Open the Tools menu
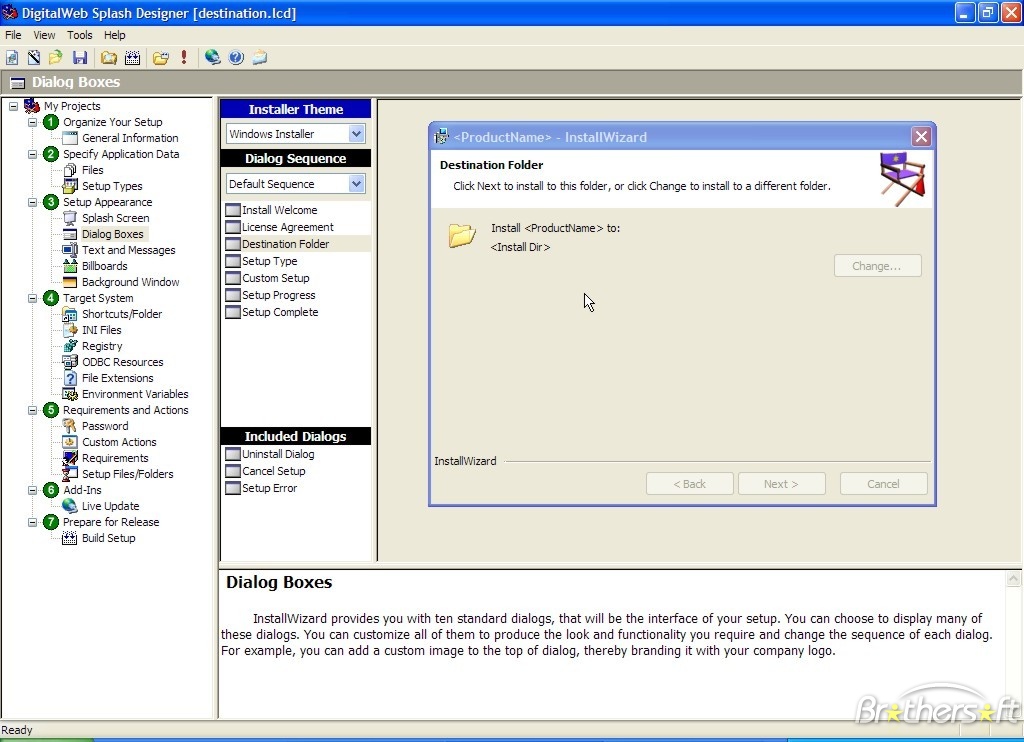 pos(80,35)
